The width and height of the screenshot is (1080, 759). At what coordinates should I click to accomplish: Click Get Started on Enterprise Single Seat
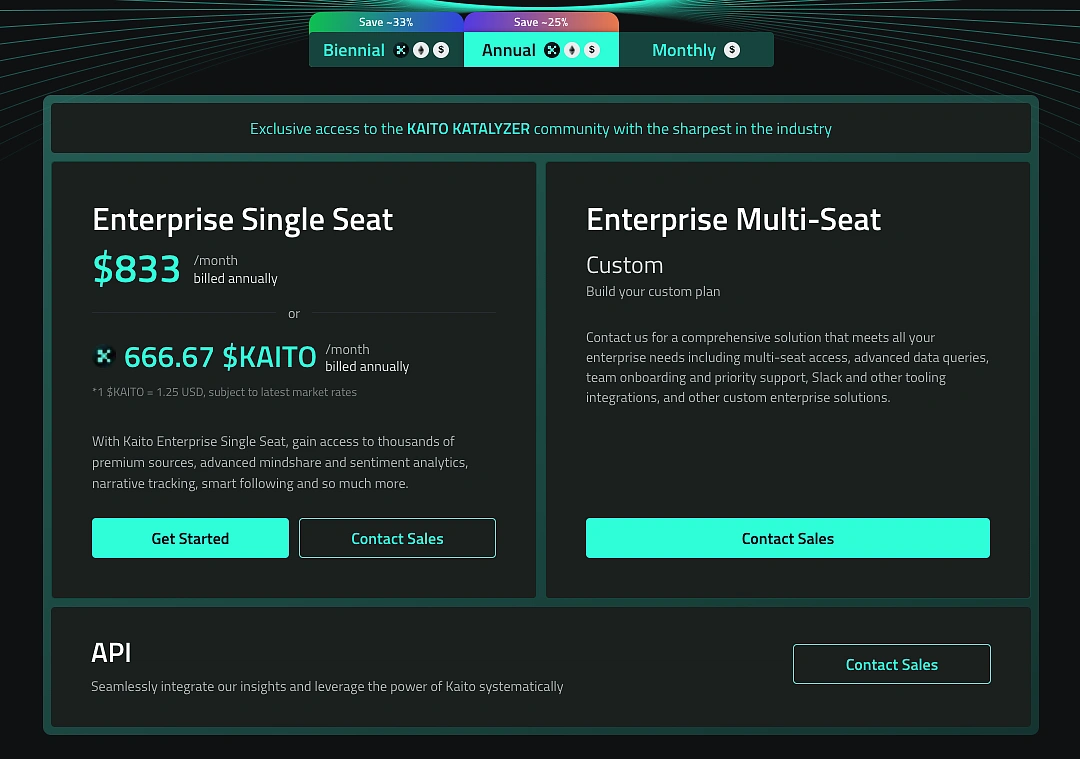point(190,538)
